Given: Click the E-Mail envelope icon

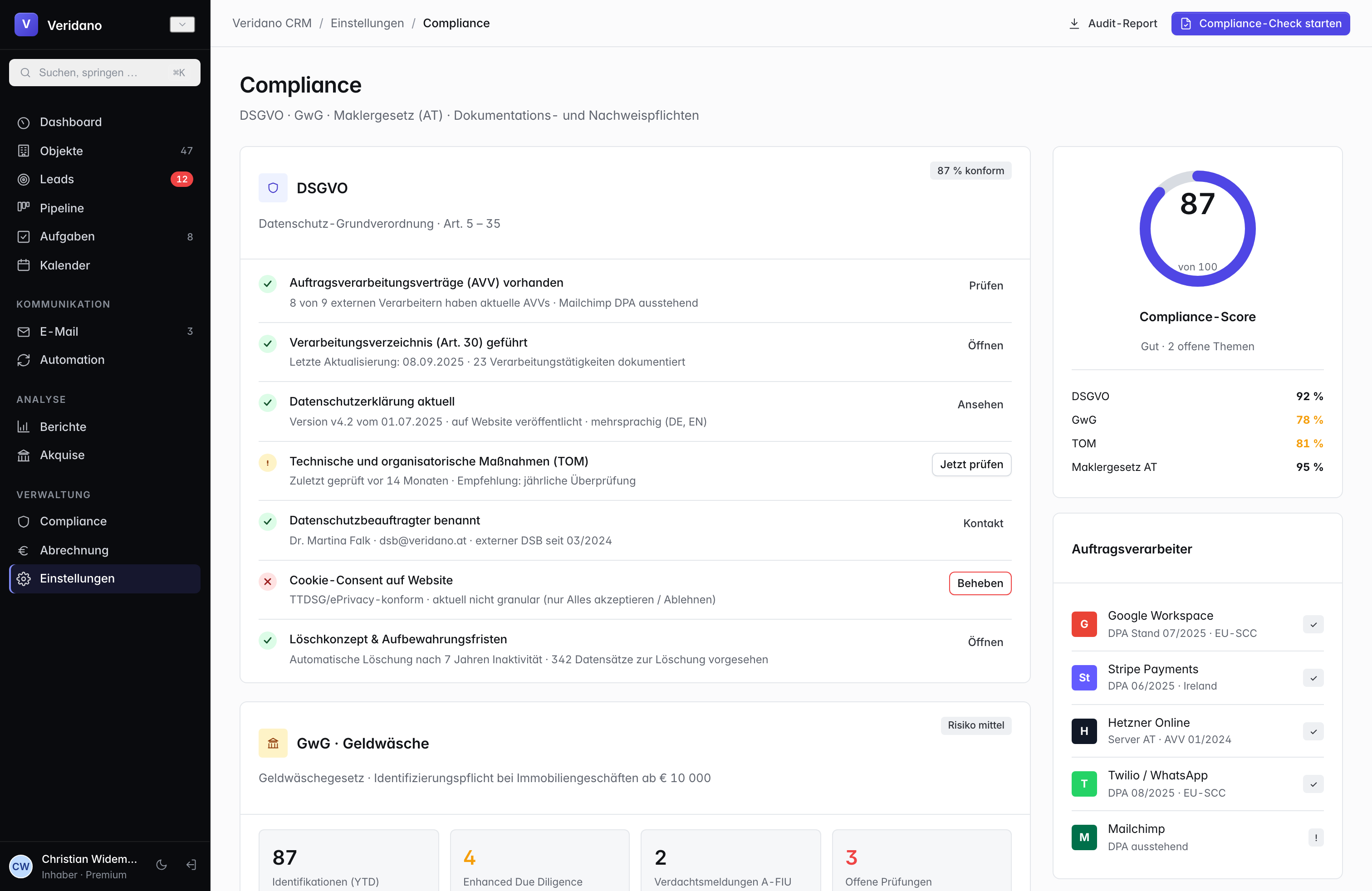Looking at the screenshot, I should (x=24, y=331).
